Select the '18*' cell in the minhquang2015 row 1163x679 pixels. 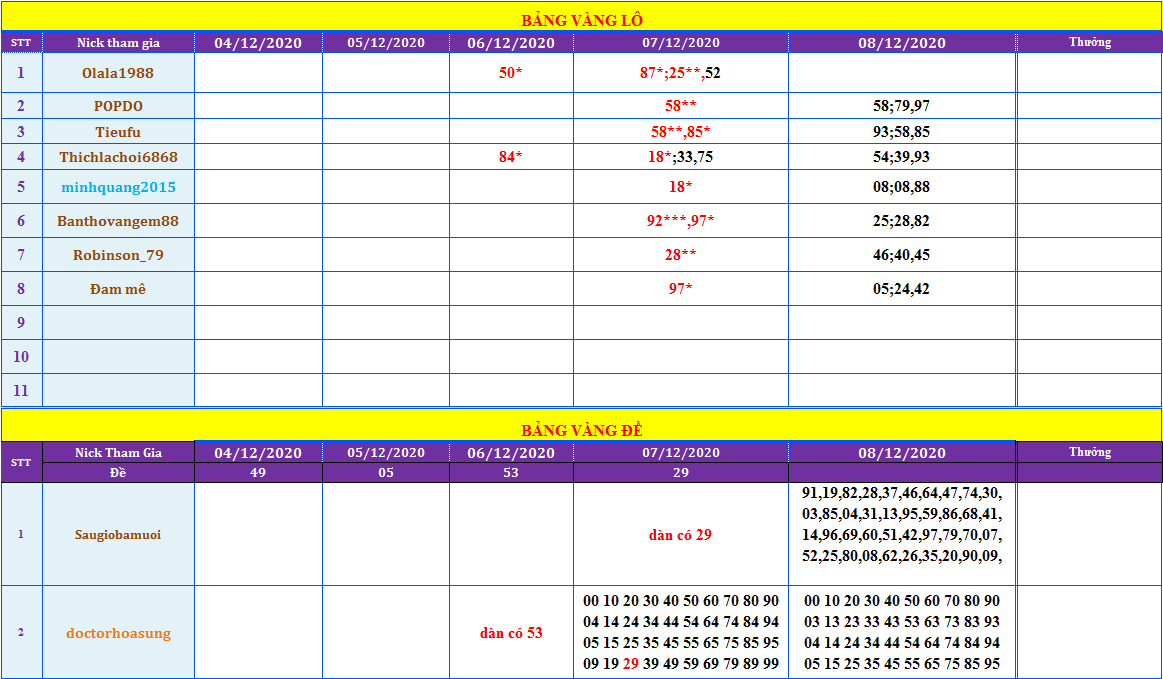681,187
